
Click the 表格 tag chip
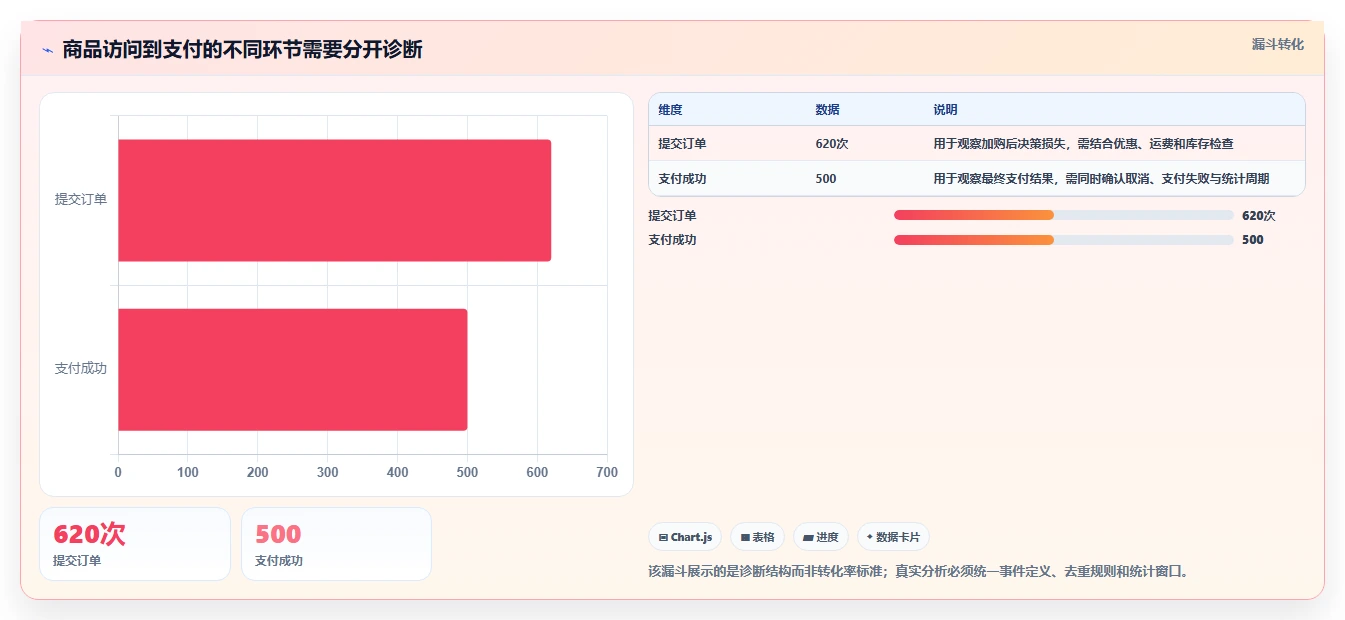click(757, 537)
